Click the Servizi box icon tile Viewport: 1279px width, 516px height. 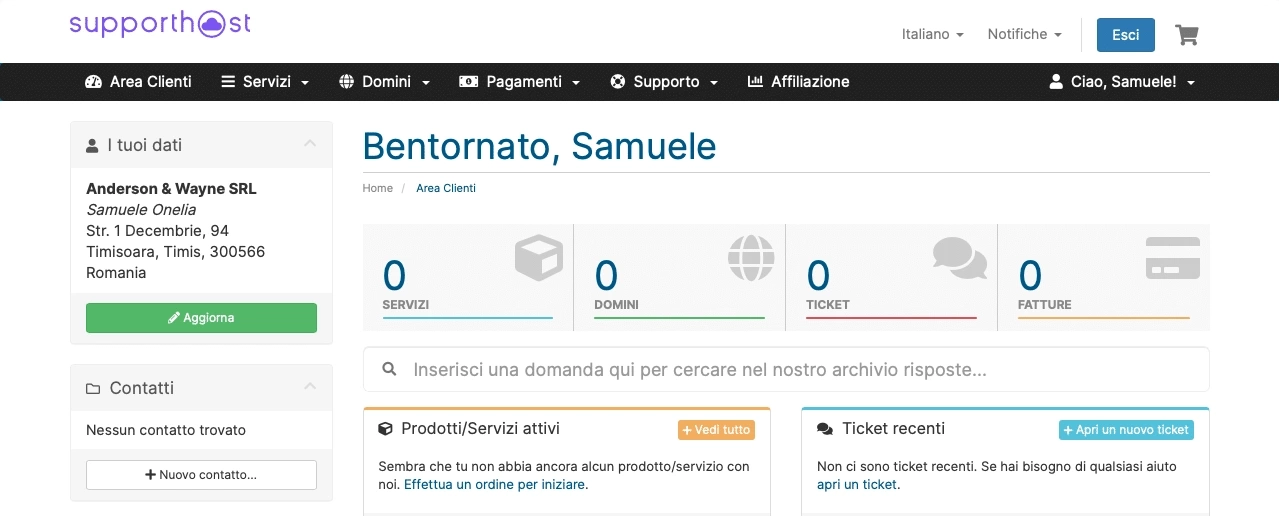(538, 258)
